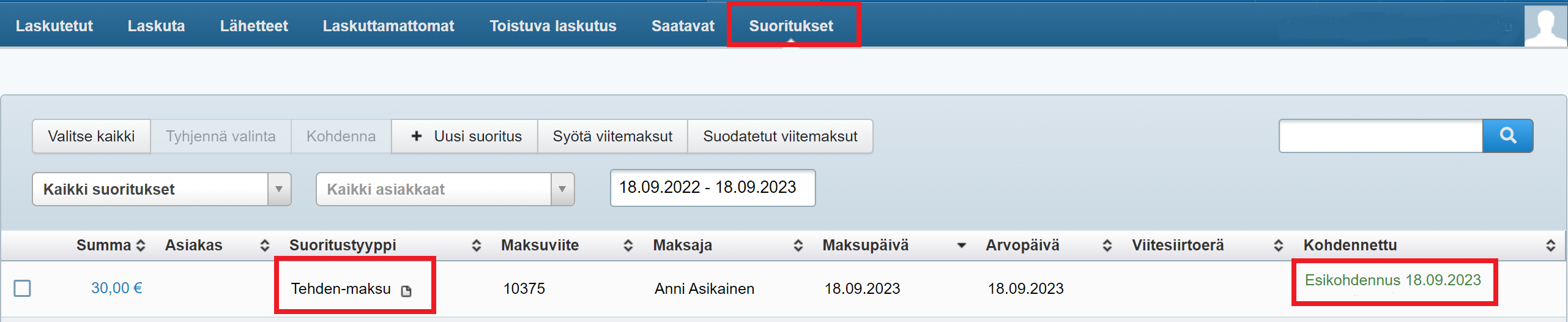Switch to the Suoritukset tab
This screenshot has height=322, width=1568.
point(791,26)
